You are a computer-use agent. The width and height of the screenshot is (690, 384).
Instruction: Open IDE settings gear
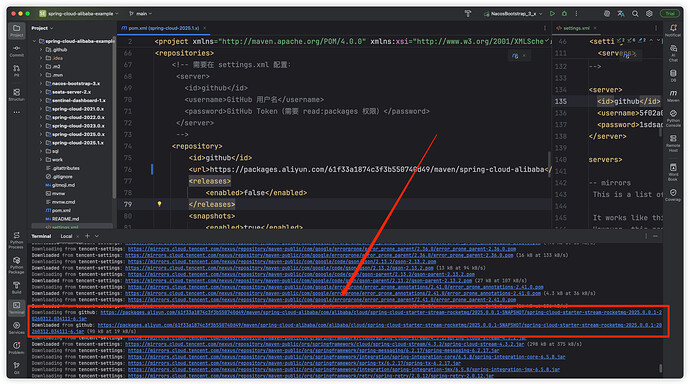pyautogui.click(x=649, y=14)
